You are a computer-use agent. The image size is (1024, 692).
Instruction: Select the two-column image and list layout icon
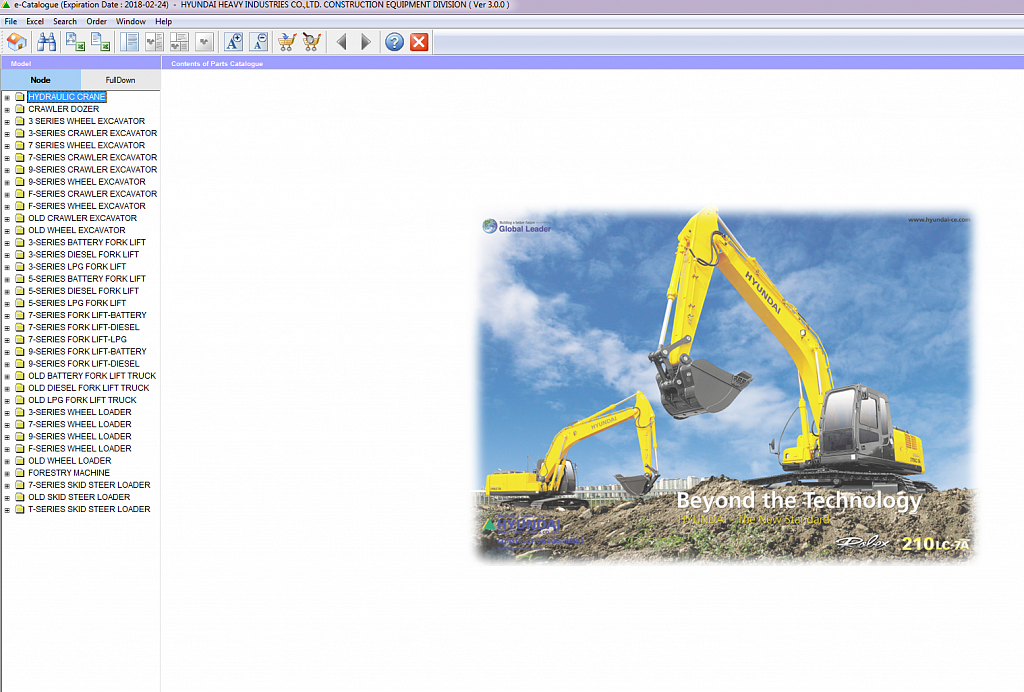tap(154, 42)
